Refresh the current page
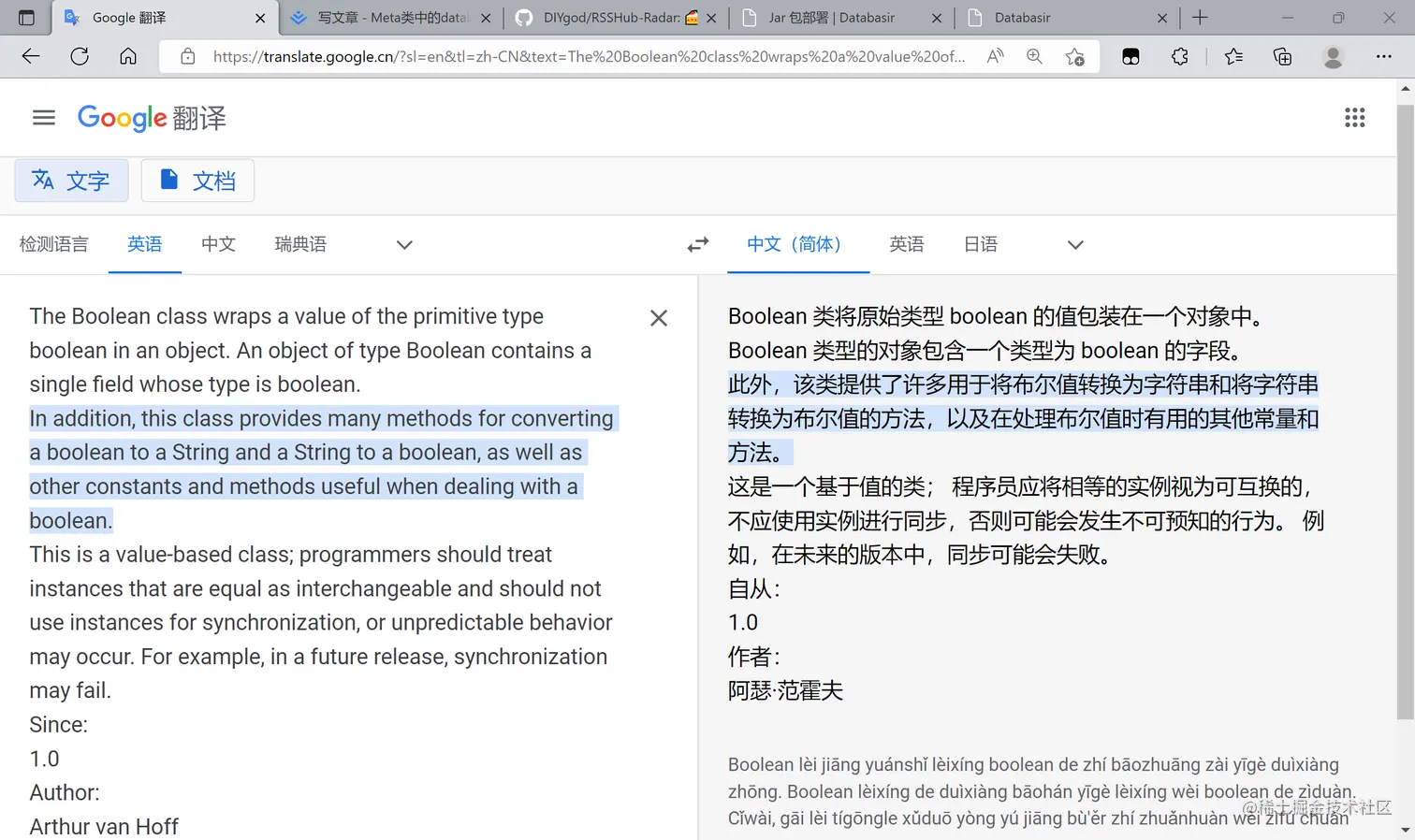 click(x=80, y=56)
